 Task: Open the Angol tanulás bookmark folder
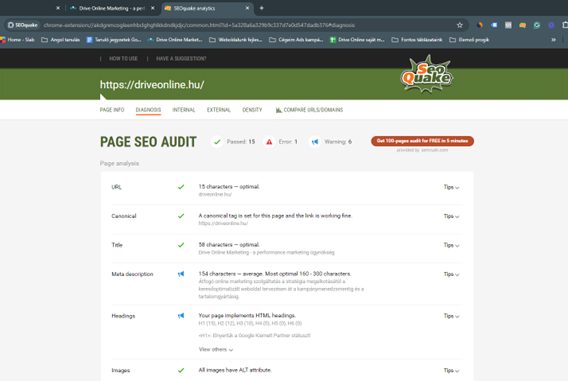pyautogui.click(x=60, y=40)
